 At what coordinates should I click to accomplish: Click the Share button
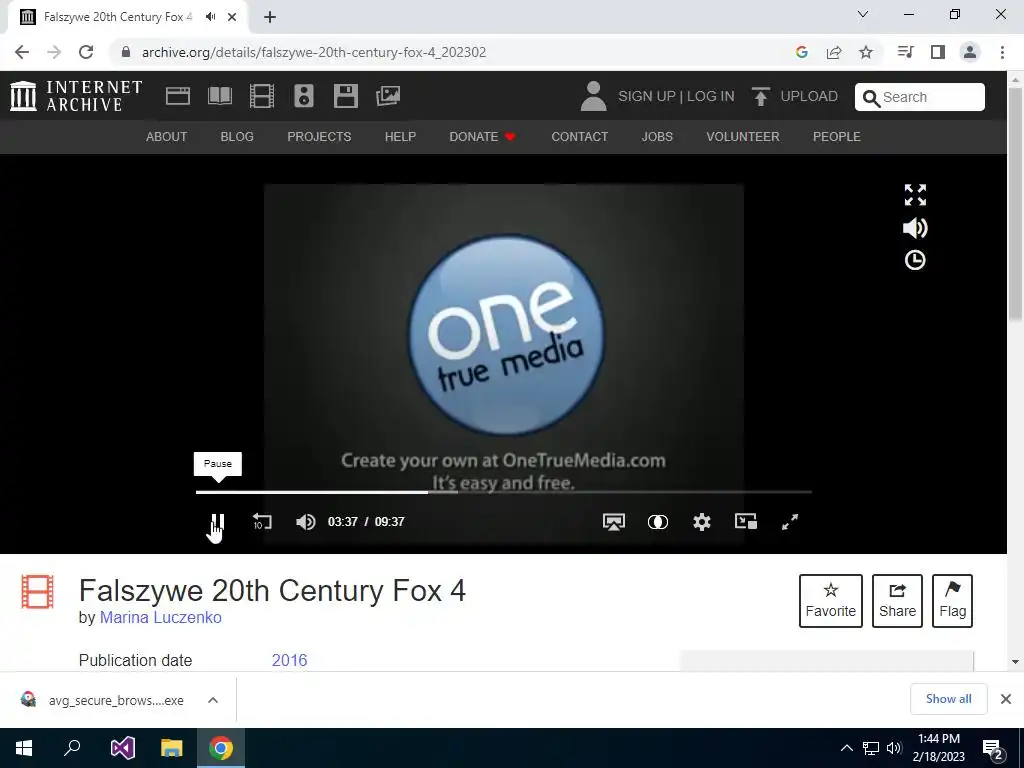click(897, 601)
